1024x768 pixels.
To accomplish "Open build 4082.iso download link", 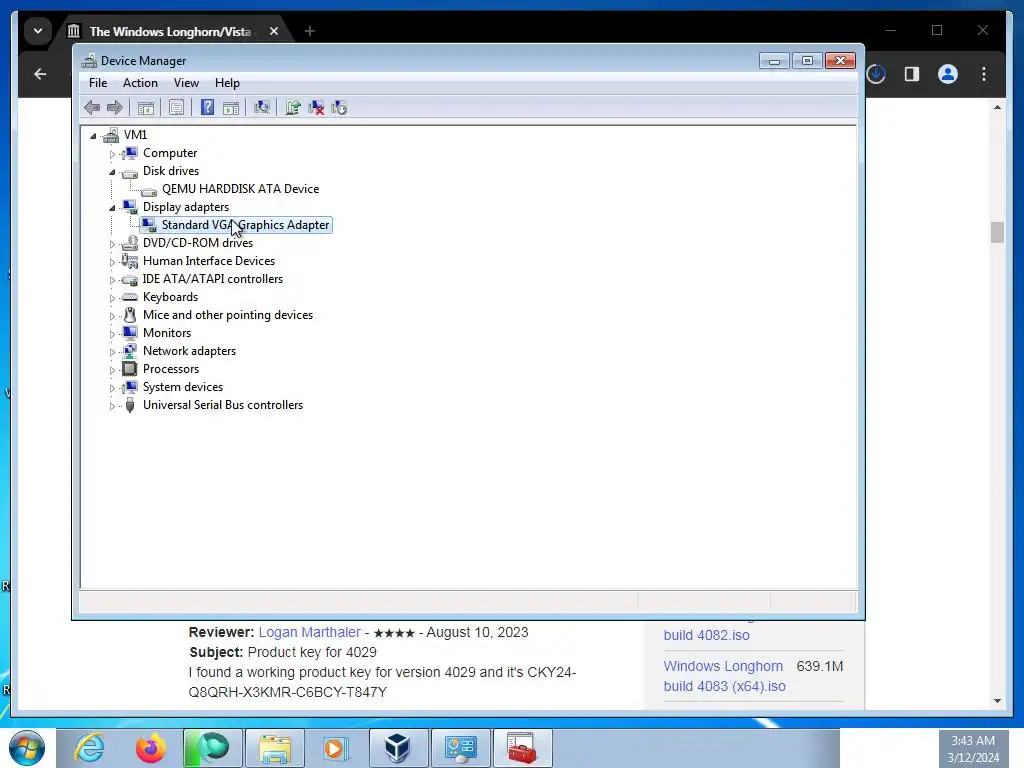I will tap(707, 635).
